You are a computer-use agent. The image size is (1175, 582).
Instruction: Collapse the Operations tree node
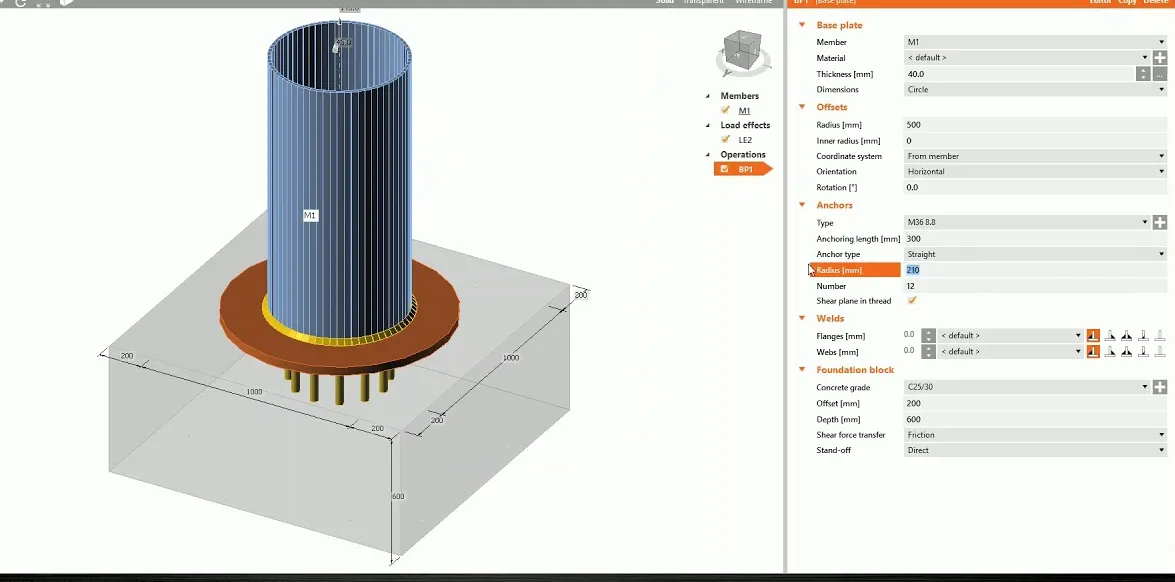707,155
